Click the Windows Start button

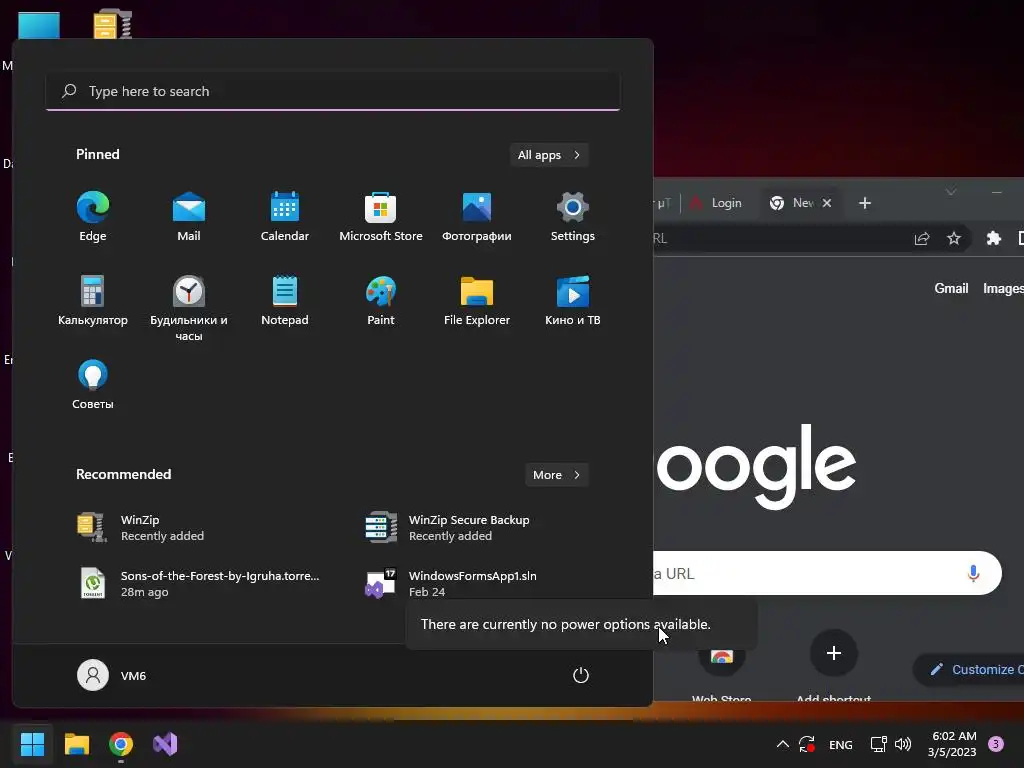(x=32, y=744)
